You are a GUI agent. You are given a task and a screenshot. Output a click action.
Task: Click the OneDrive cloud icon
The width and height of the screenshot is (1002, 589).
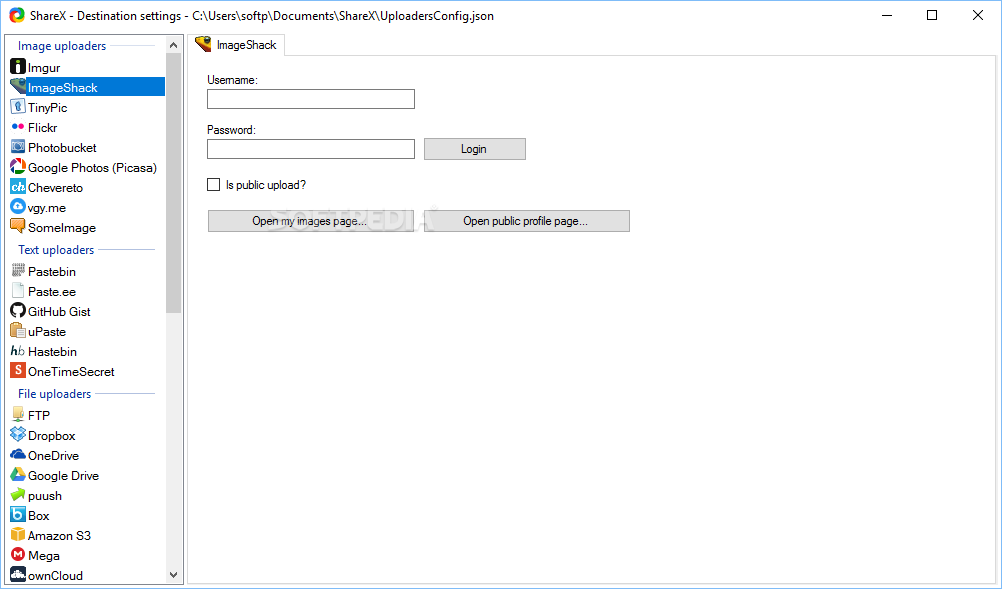(x=18, y=455)
